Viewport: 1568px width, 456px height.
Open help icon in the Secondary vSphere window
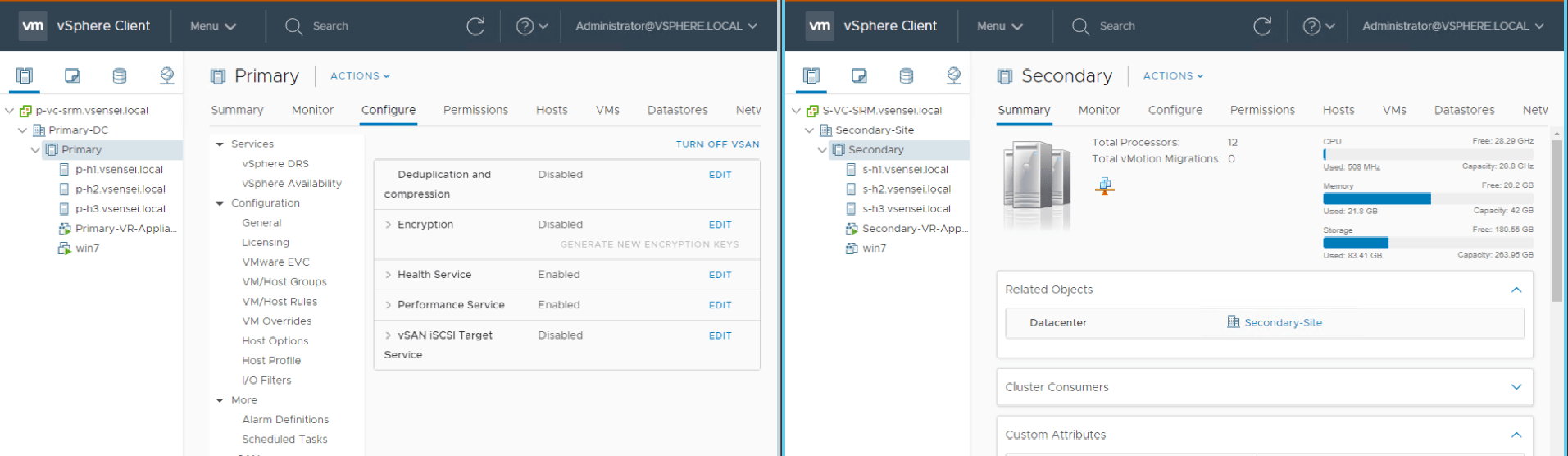pyautogui.click(x=1311, y=26)
